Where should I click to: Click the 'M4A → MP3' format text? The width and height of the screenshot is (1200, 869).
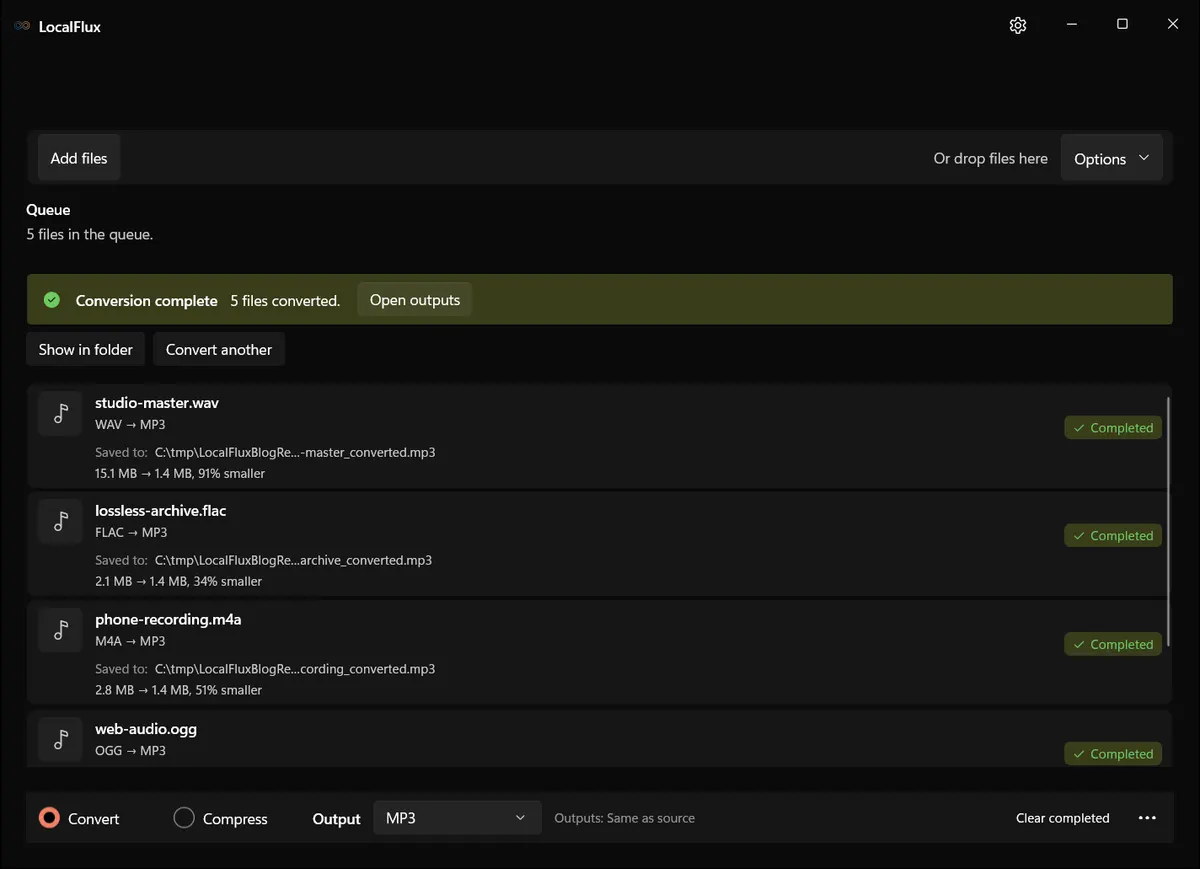130,641
